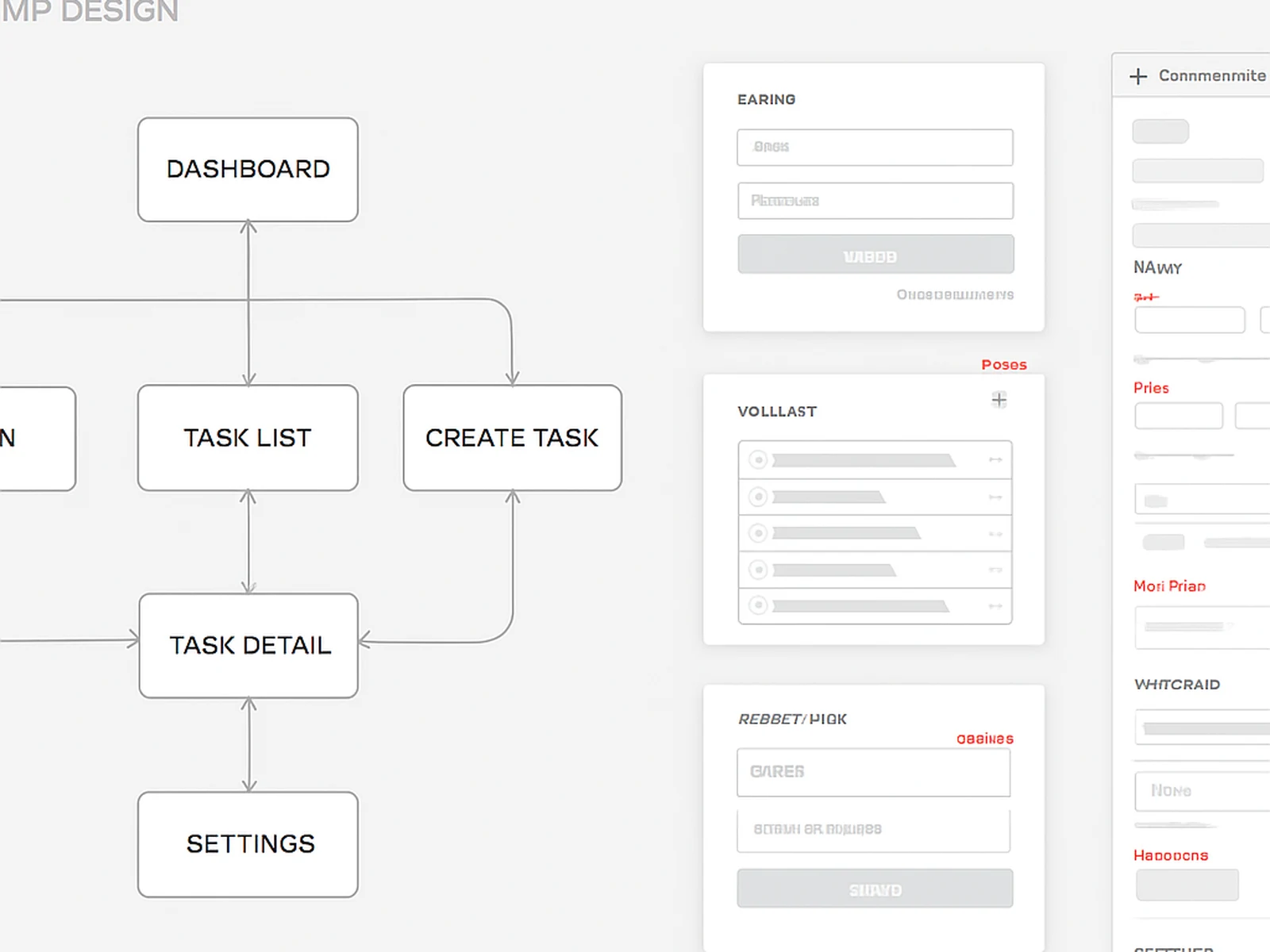Select the radio button on the fifth VOLLLAST row
1270x952 pixels.
pos(758,606)
